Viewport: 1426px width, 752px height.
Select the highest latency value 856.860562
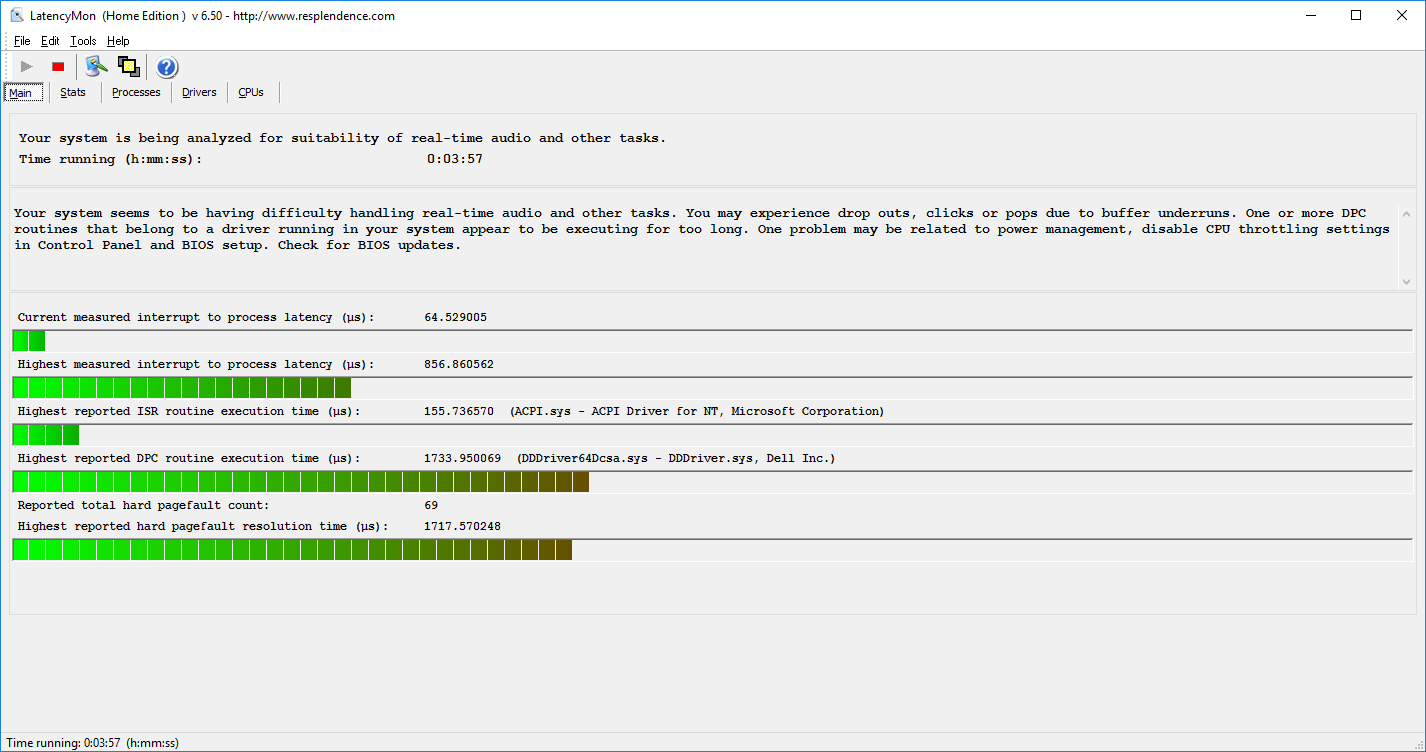pyautogui.click(x=459, y=364)
